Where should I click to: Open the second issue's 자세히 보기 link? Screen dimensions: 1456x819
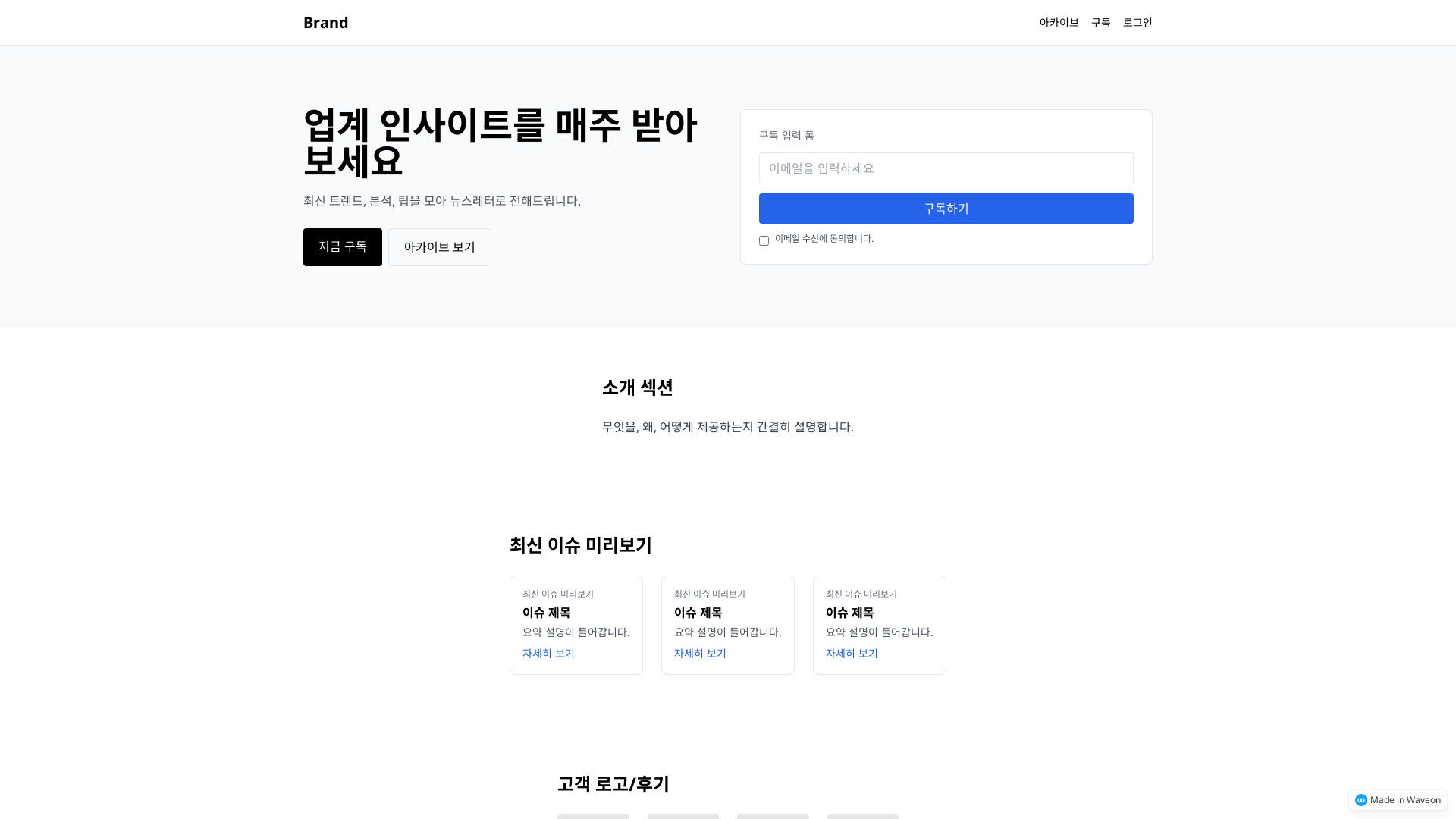point(699,653)
